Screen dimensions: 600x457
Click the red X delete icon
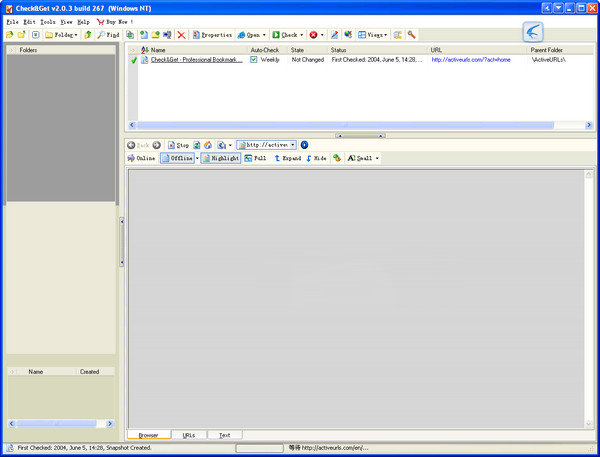click(x=181, y=35)
